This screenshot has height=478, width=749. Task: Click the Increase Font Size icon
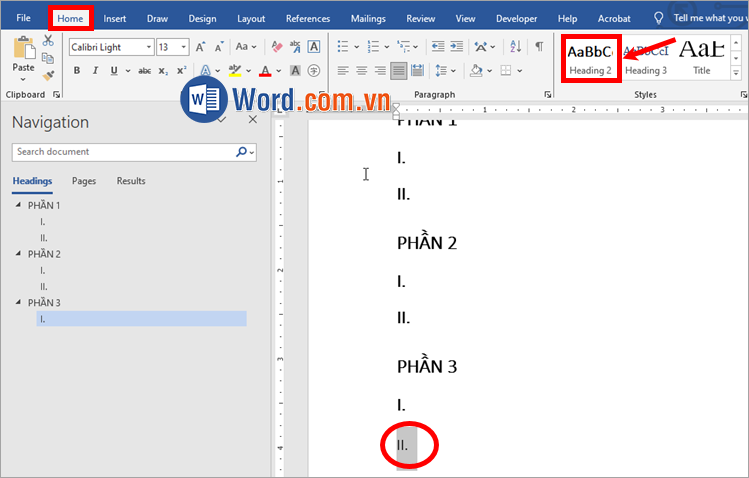201,47
